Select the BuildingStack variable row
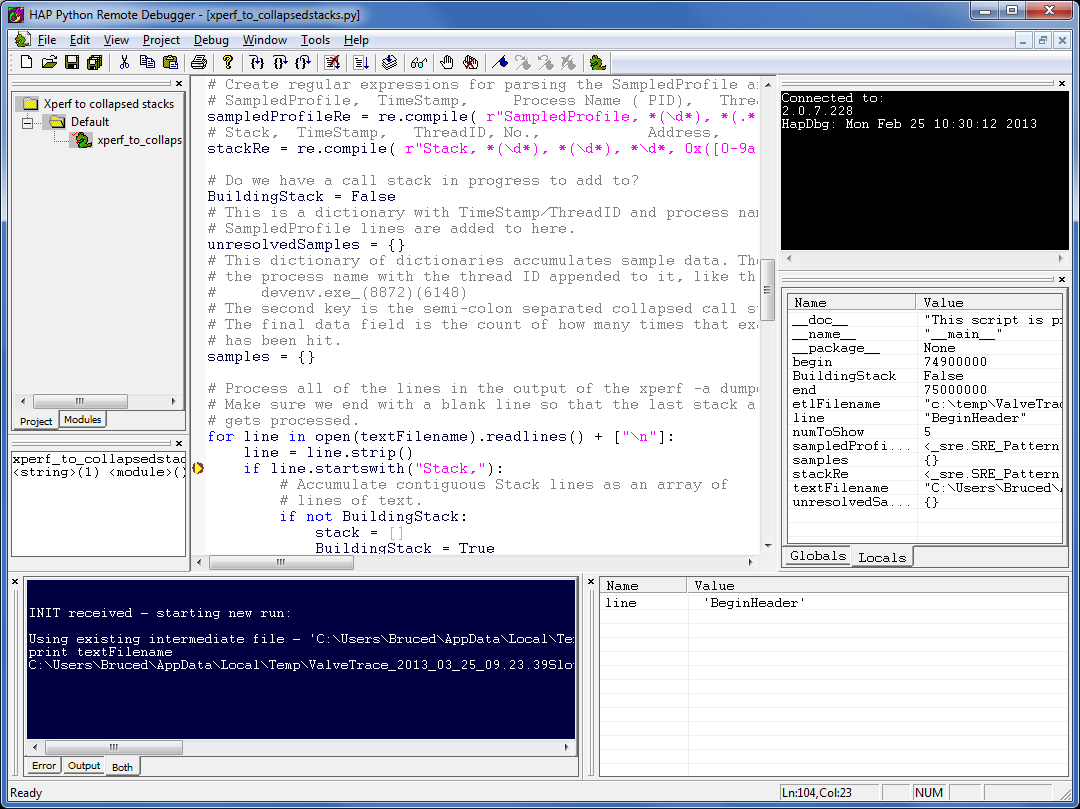The height and width of the screenshot is (809, 1080). [925, 376]
